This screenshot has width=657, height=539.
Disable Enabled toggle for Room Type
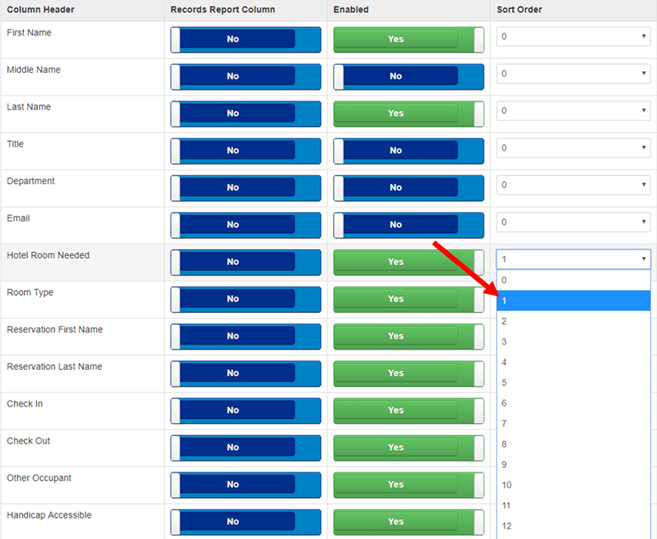pos(408,299)
